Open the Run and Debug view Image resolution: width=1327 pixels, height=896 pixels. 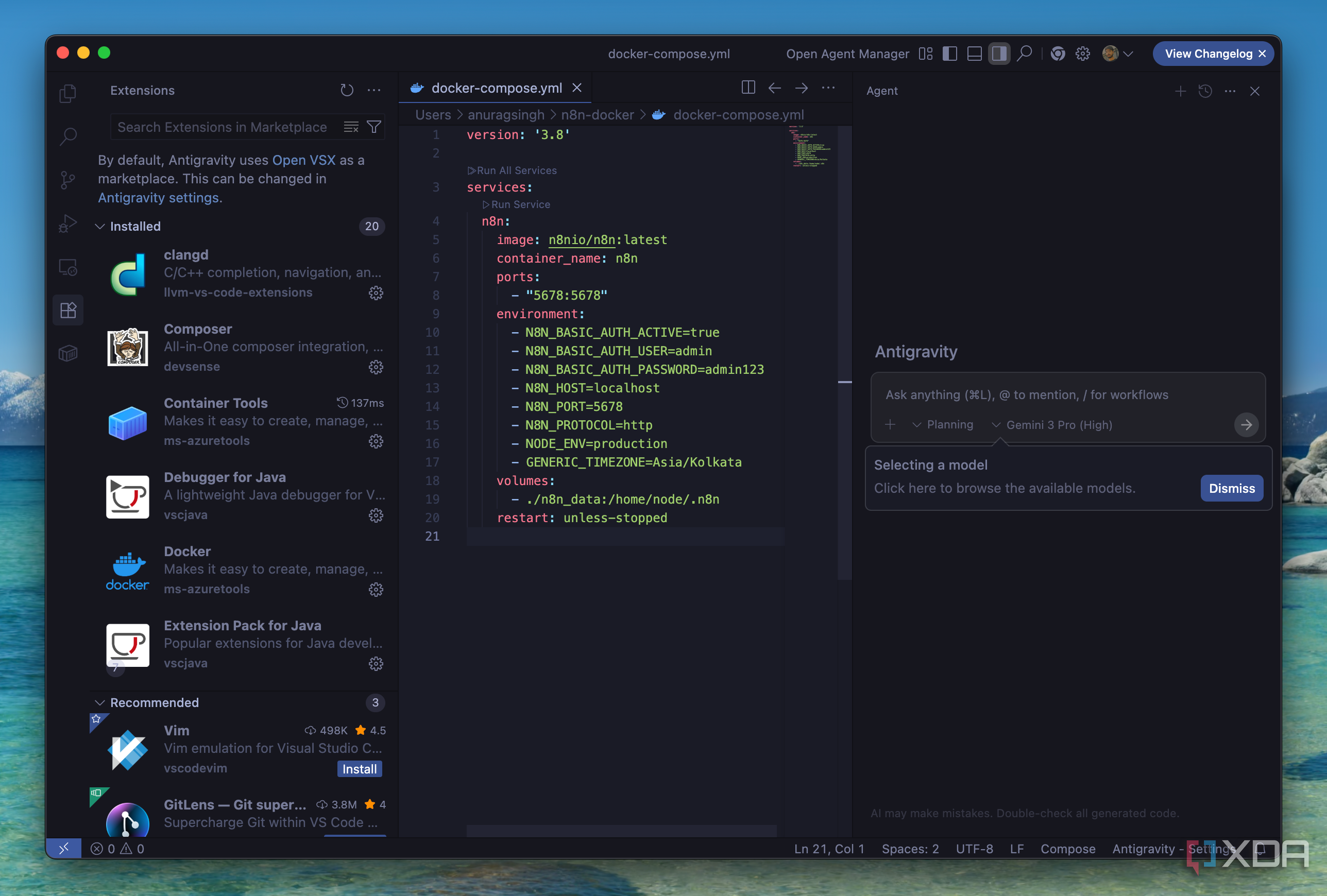click(x=68, y=223)
